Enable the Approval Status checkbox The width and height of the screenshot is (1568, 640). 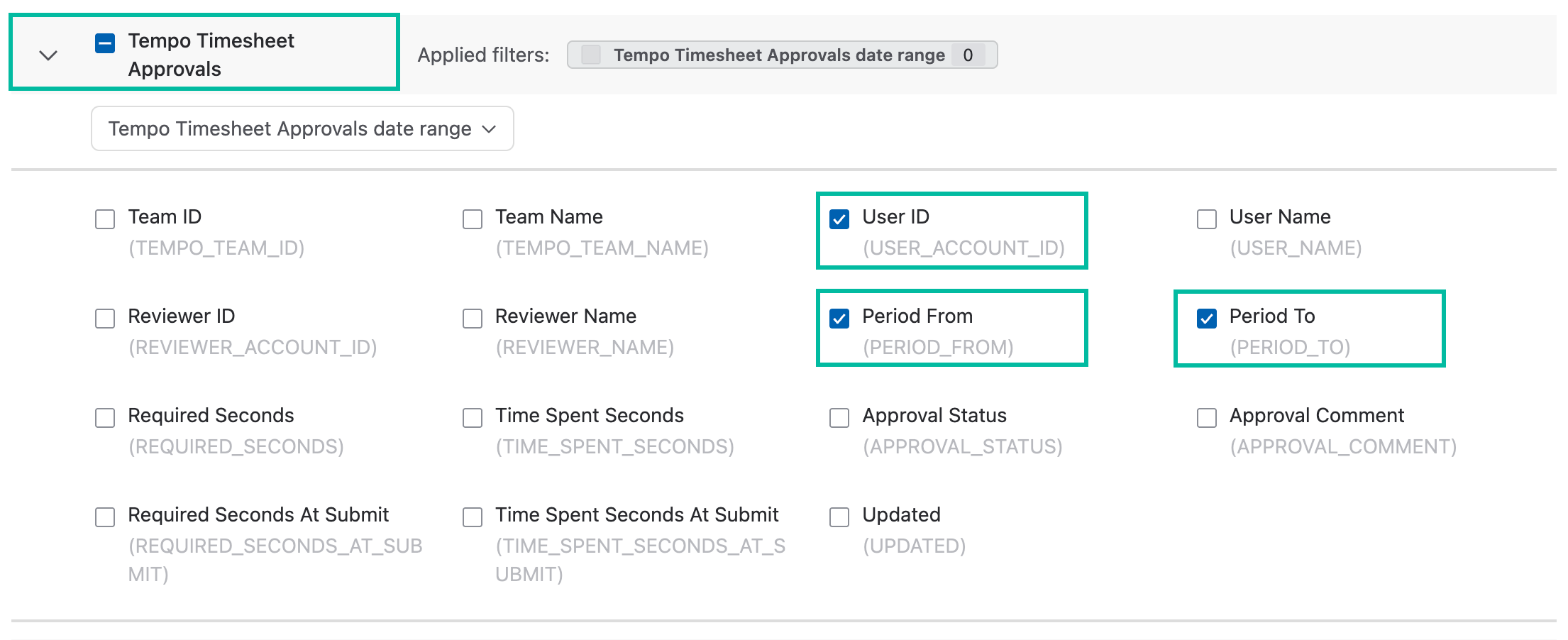tap(839, 418)
